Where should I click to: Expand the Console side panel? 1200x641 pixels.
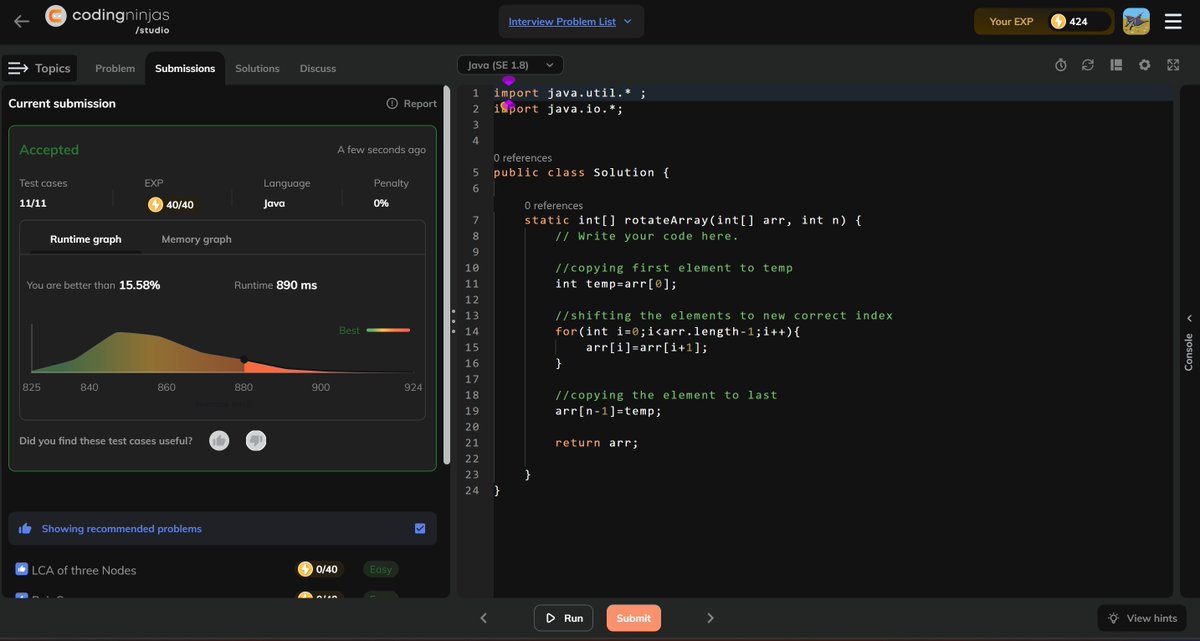point(1189,343)
